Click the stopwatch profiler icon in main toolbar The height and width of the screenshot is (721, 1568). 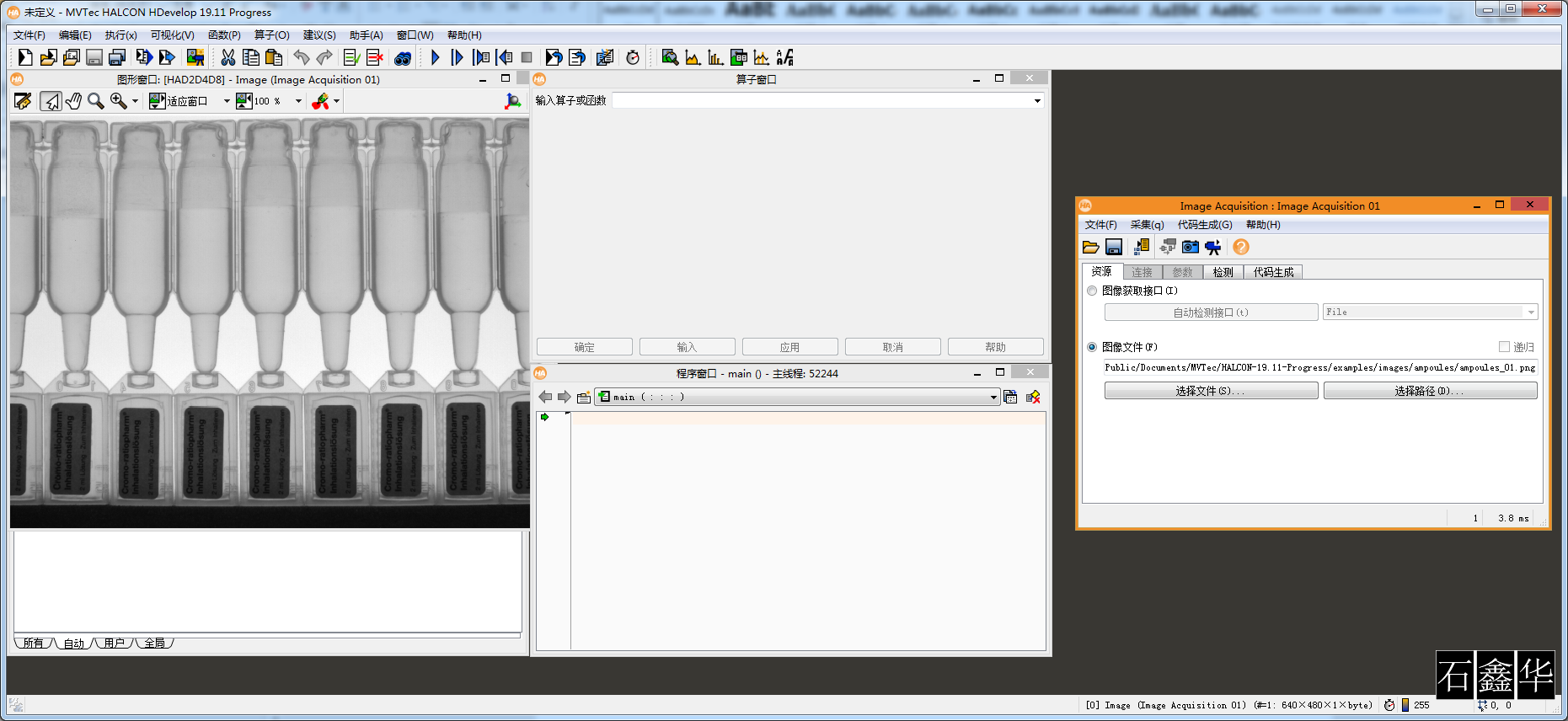tap(633, 57)
